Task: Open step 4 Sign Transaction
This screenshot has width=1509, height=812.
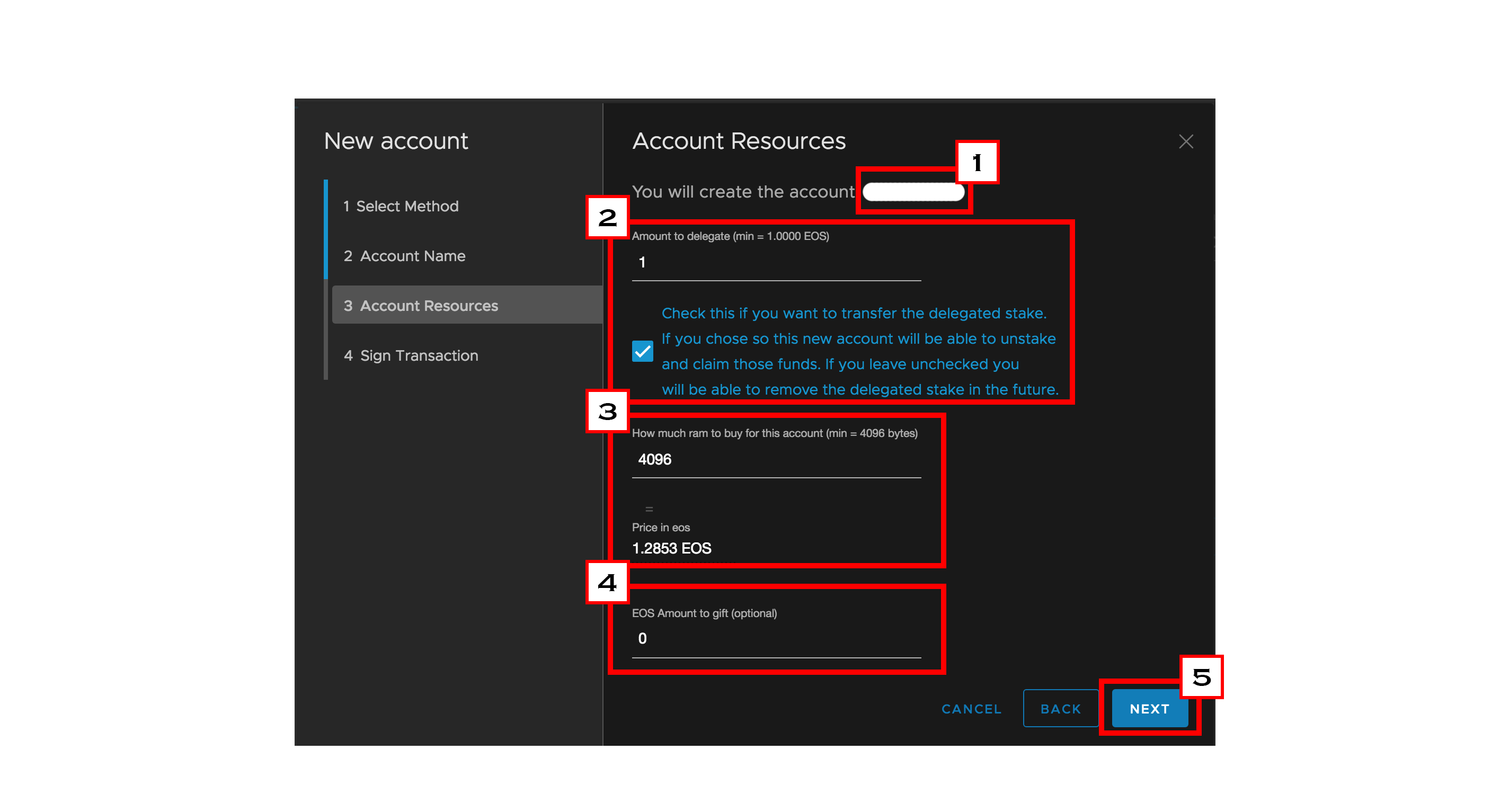Action: (411, 355)
